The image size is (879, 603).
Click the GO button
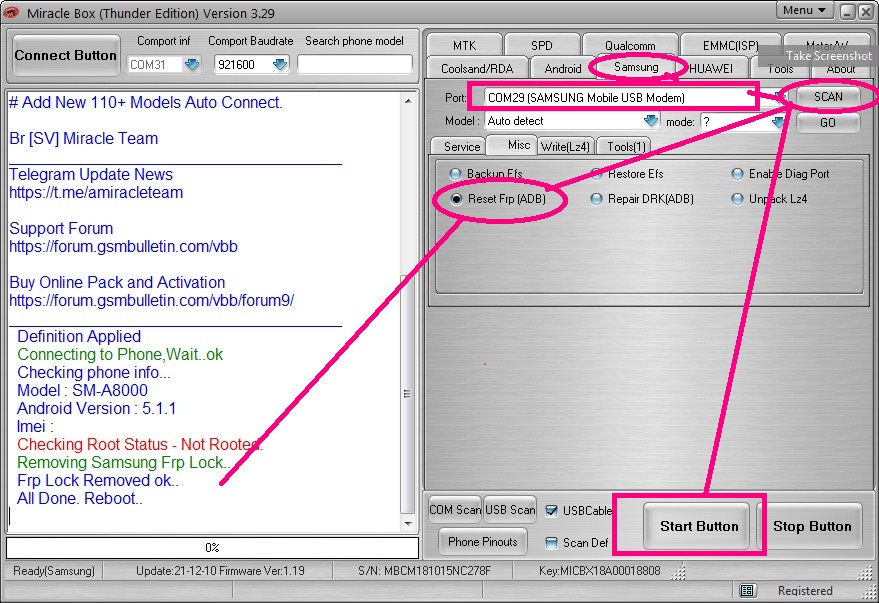point(828,123)
